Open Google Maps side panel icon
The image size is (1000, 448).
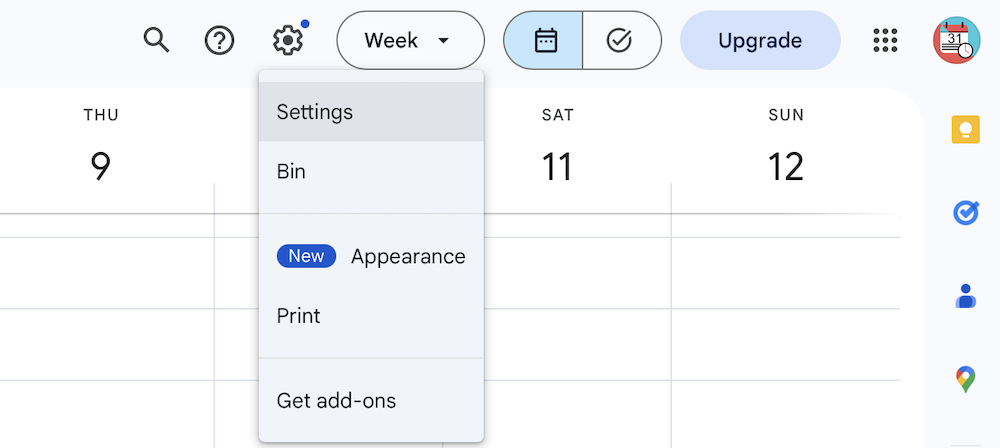[965, 379]
